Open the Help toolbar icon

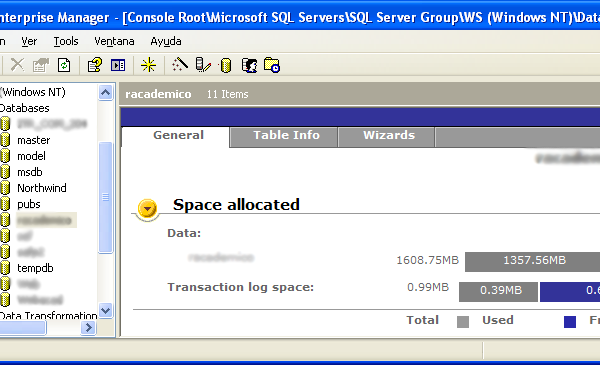[x=95, y=65]
